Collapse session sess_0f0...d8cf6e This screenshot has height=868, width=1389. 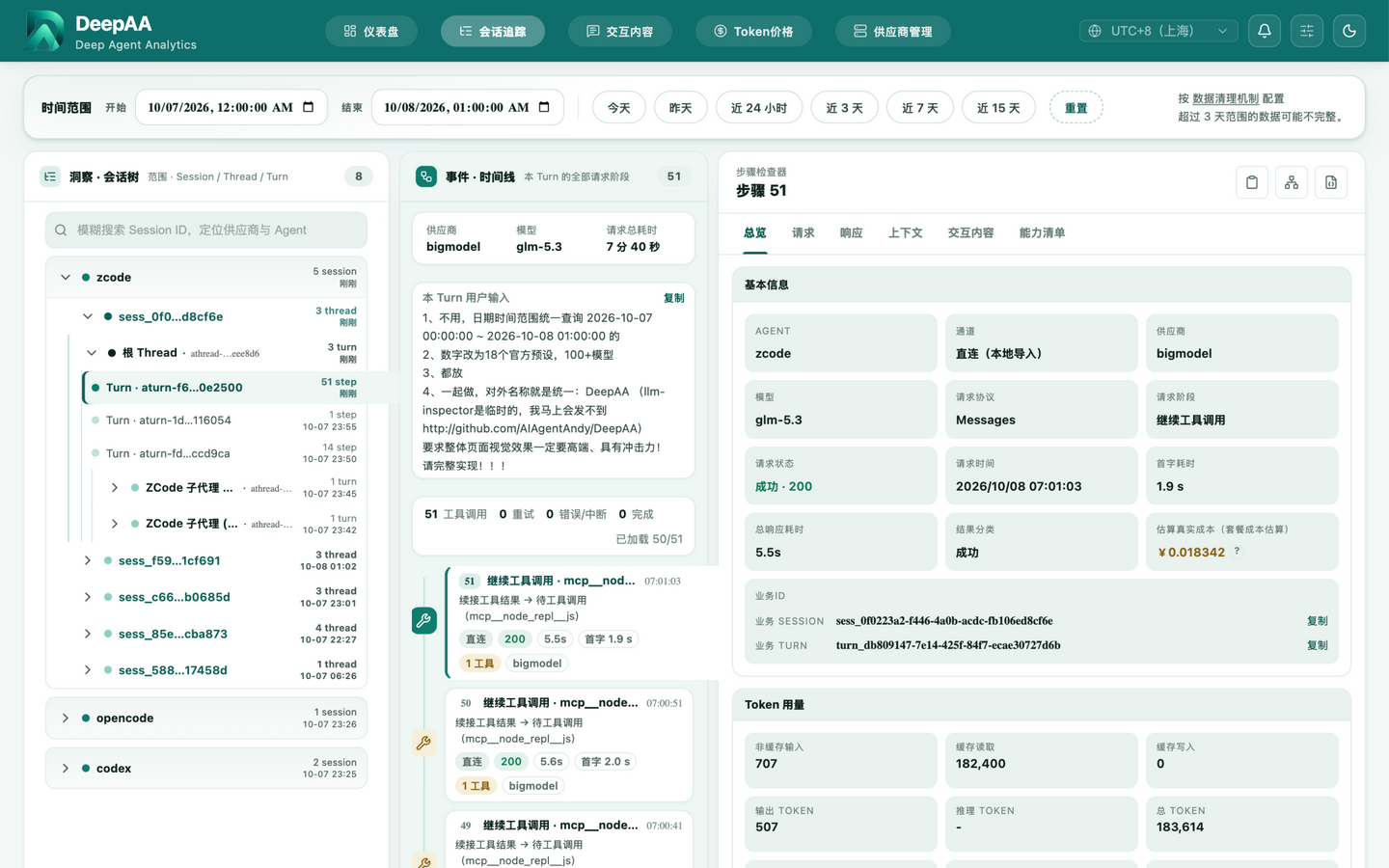[88, 316]
